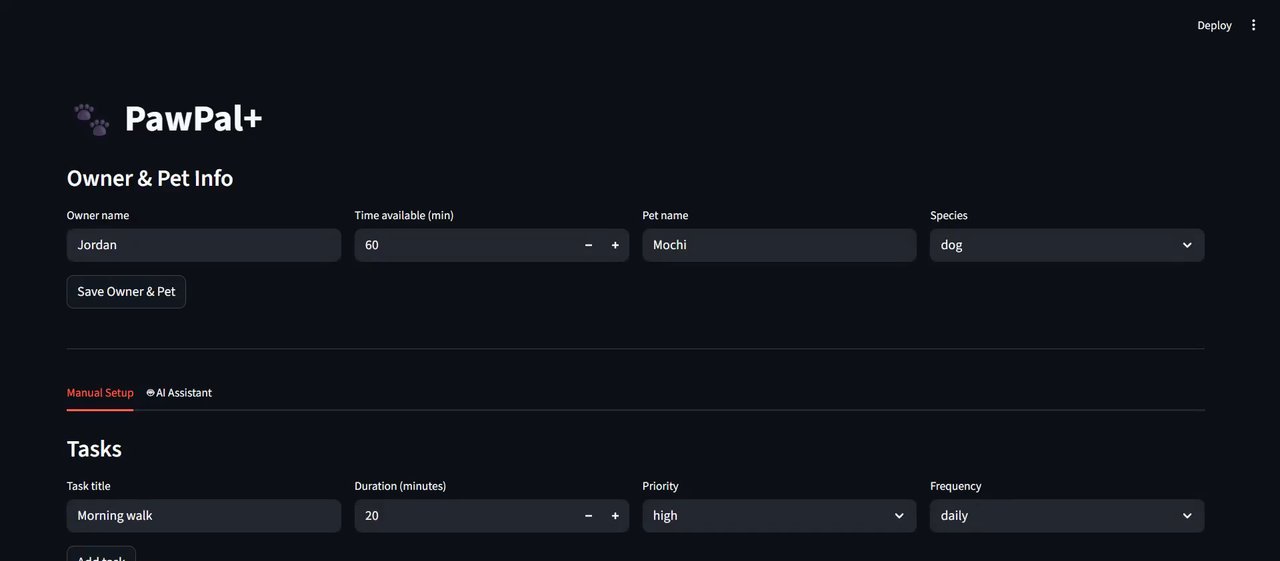Decrease task Duration with minus icon
The width and height of the screenshot is (1280, 561).
point(588,516)
